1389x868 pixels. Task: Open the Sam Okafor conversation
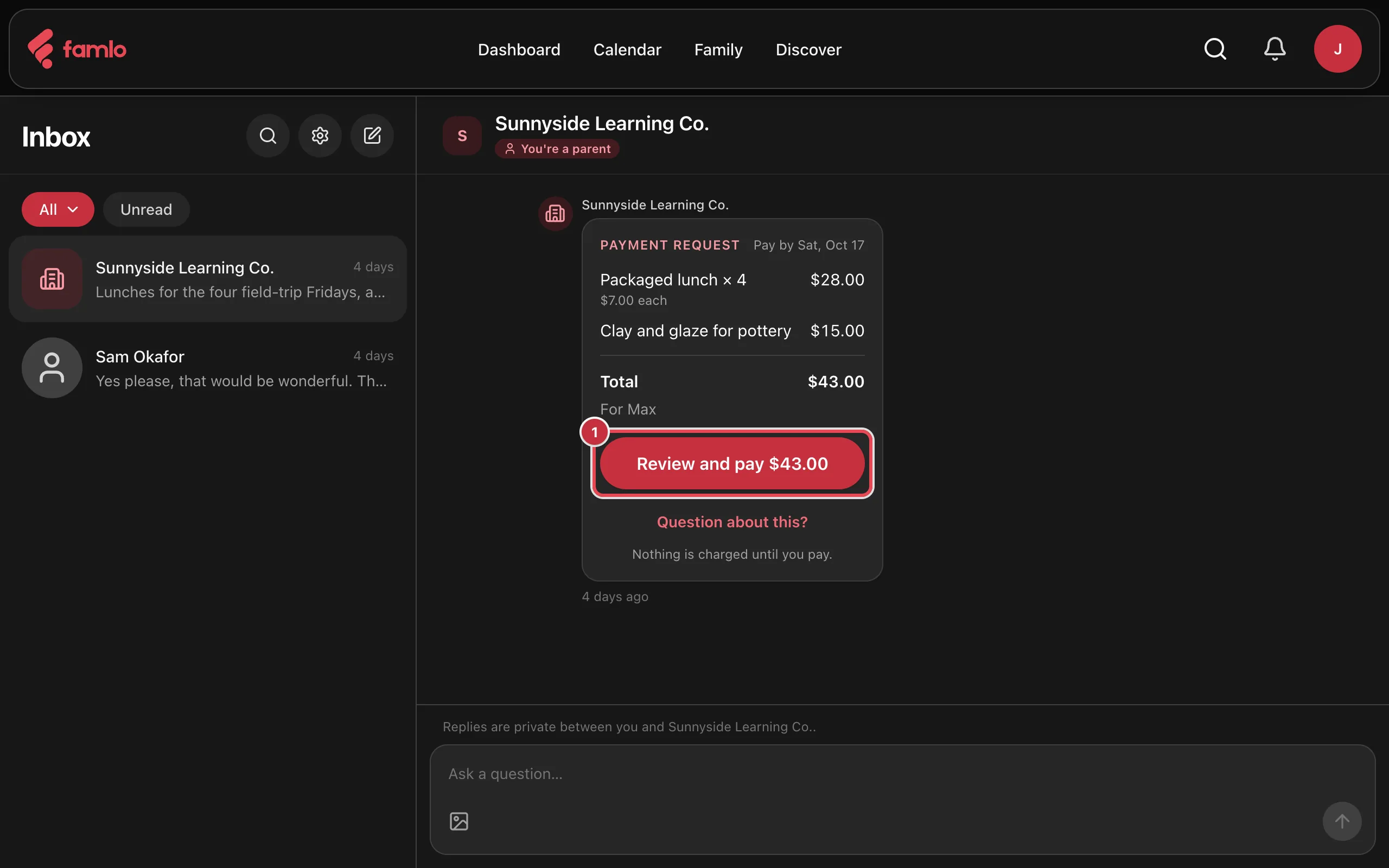[208, 368]
